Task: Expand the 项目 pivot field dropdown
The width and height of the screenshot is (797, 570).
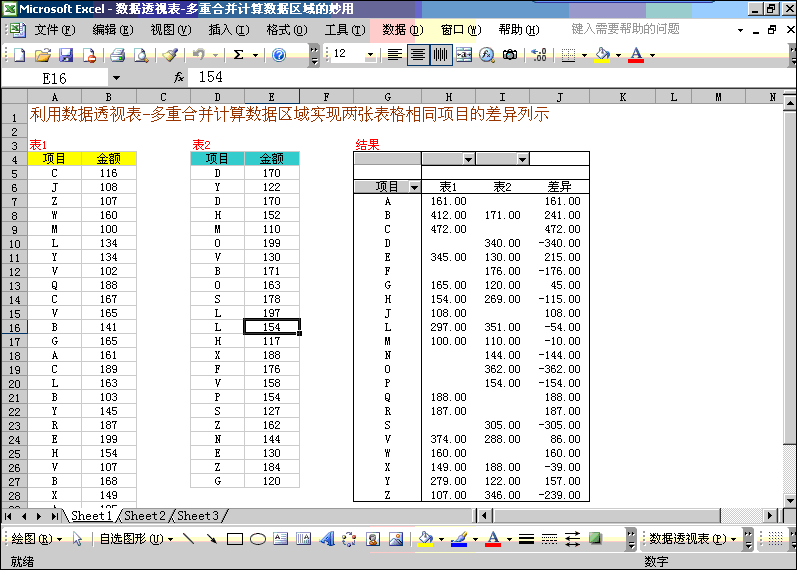Action: [414, 187]
